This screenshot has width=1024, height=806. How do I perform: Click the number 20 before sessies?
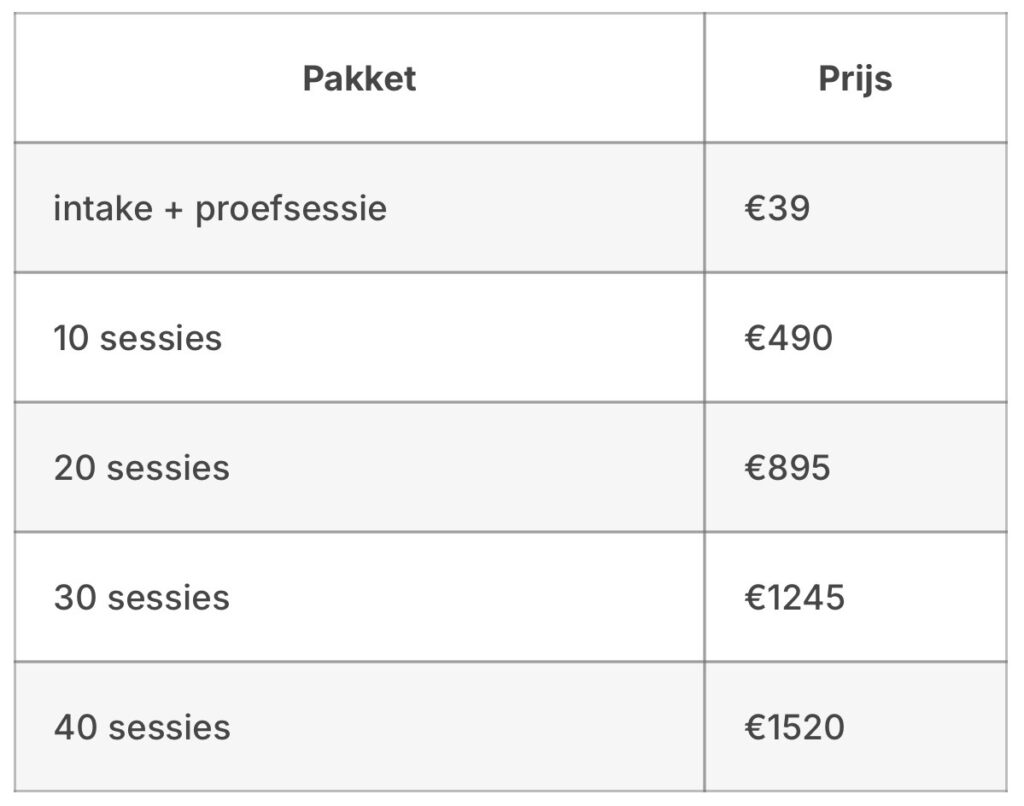[x=74, y=468]
